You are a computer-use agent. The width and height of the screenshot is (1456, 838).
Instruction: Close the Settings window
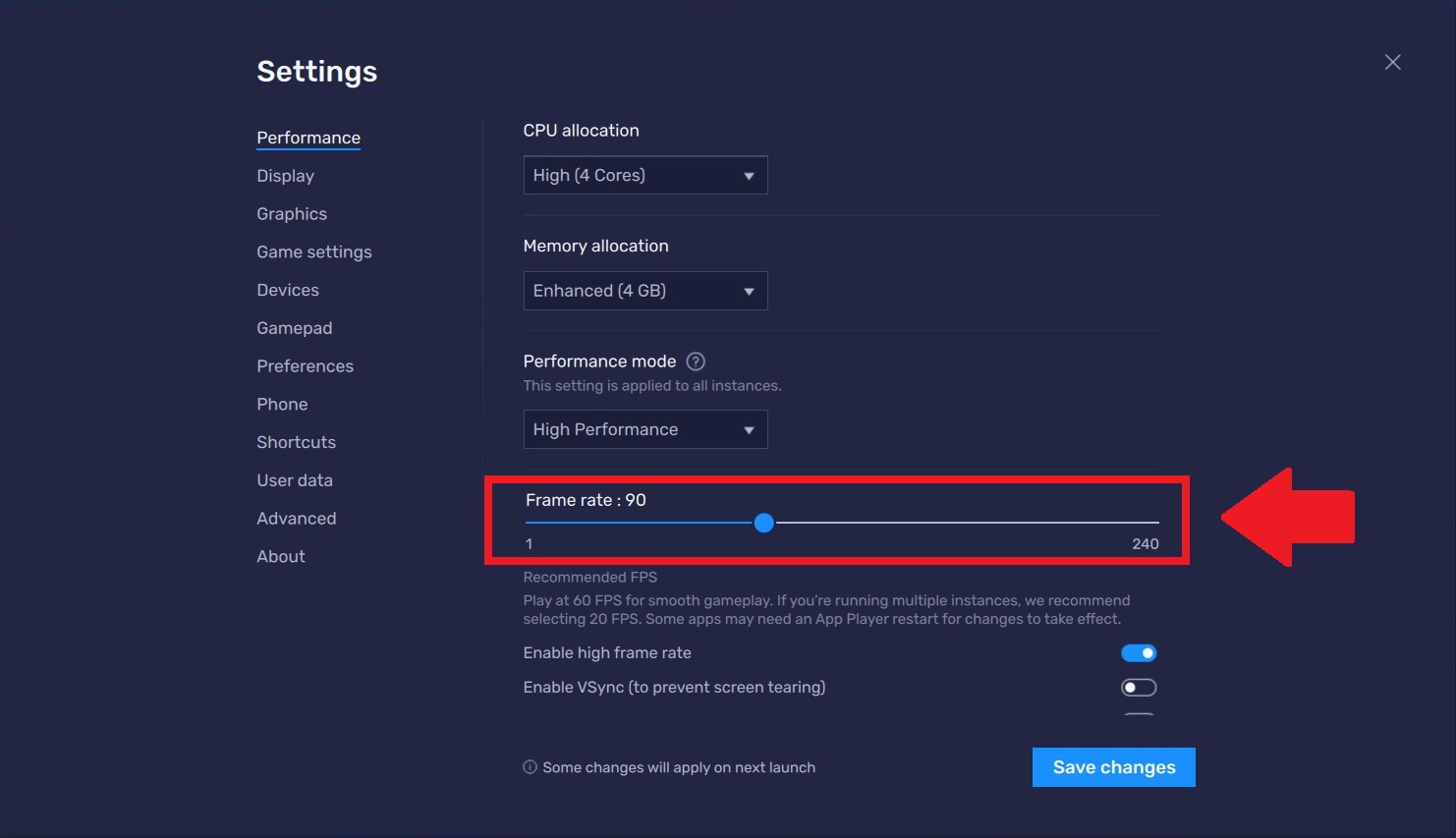pos(1392,61)
